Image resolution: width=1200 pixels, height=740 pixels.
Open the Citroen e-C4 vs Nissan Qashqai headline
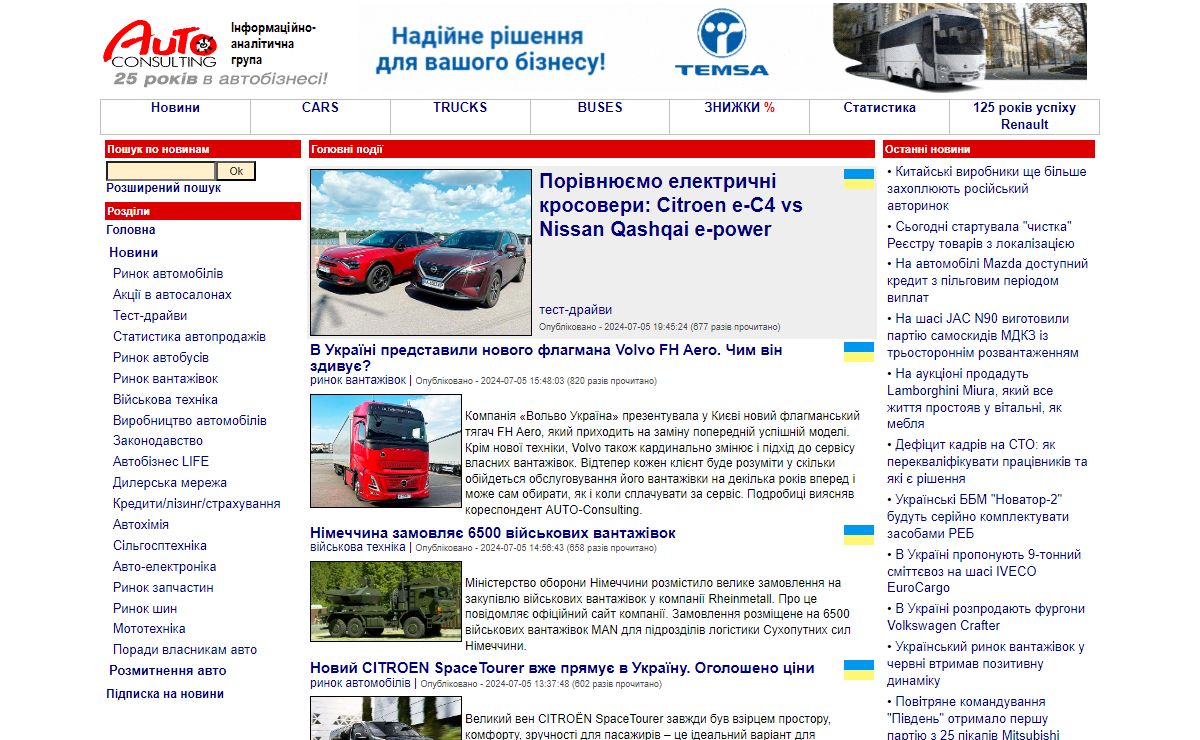[671, 205]
